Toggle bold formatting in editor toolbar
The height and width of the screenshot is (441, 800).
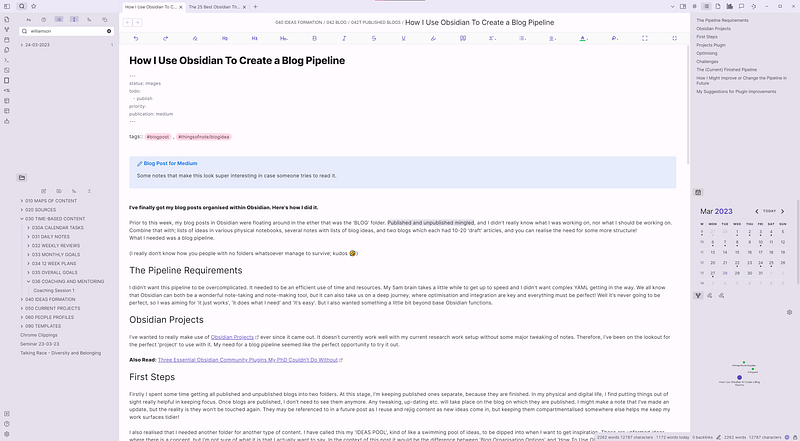pos(314,38)
